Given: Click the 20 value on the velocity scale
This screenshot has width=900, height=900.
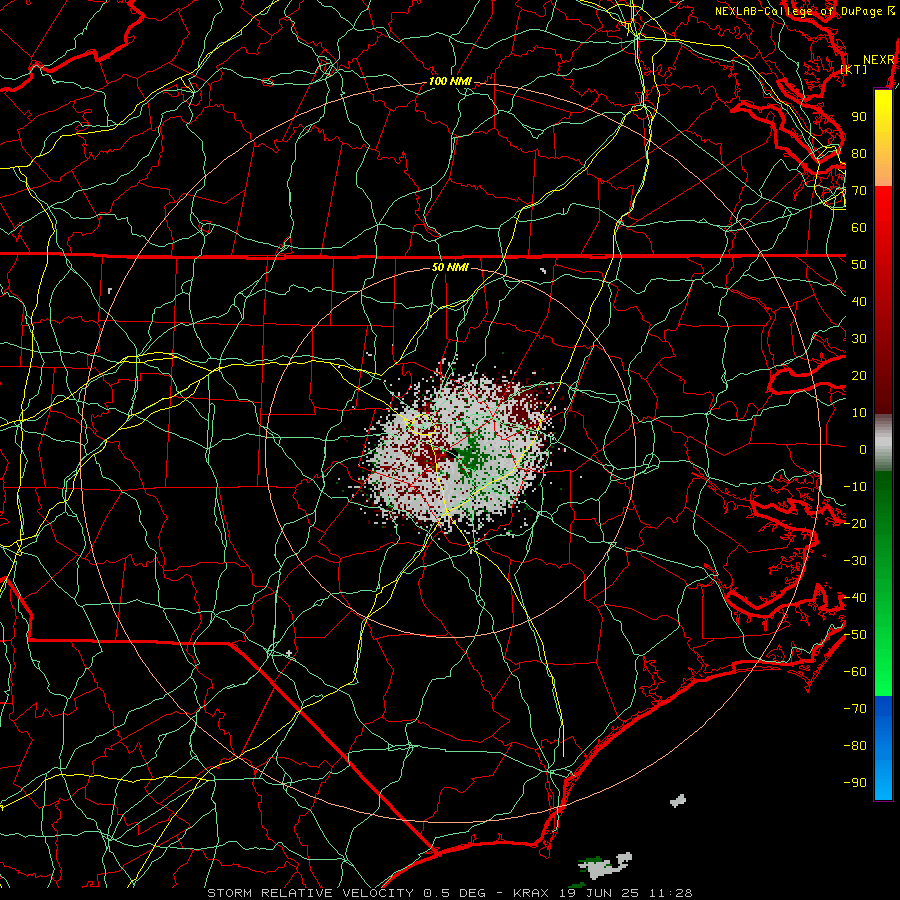Looking at the screenshot, I should [x=859, y=376].
